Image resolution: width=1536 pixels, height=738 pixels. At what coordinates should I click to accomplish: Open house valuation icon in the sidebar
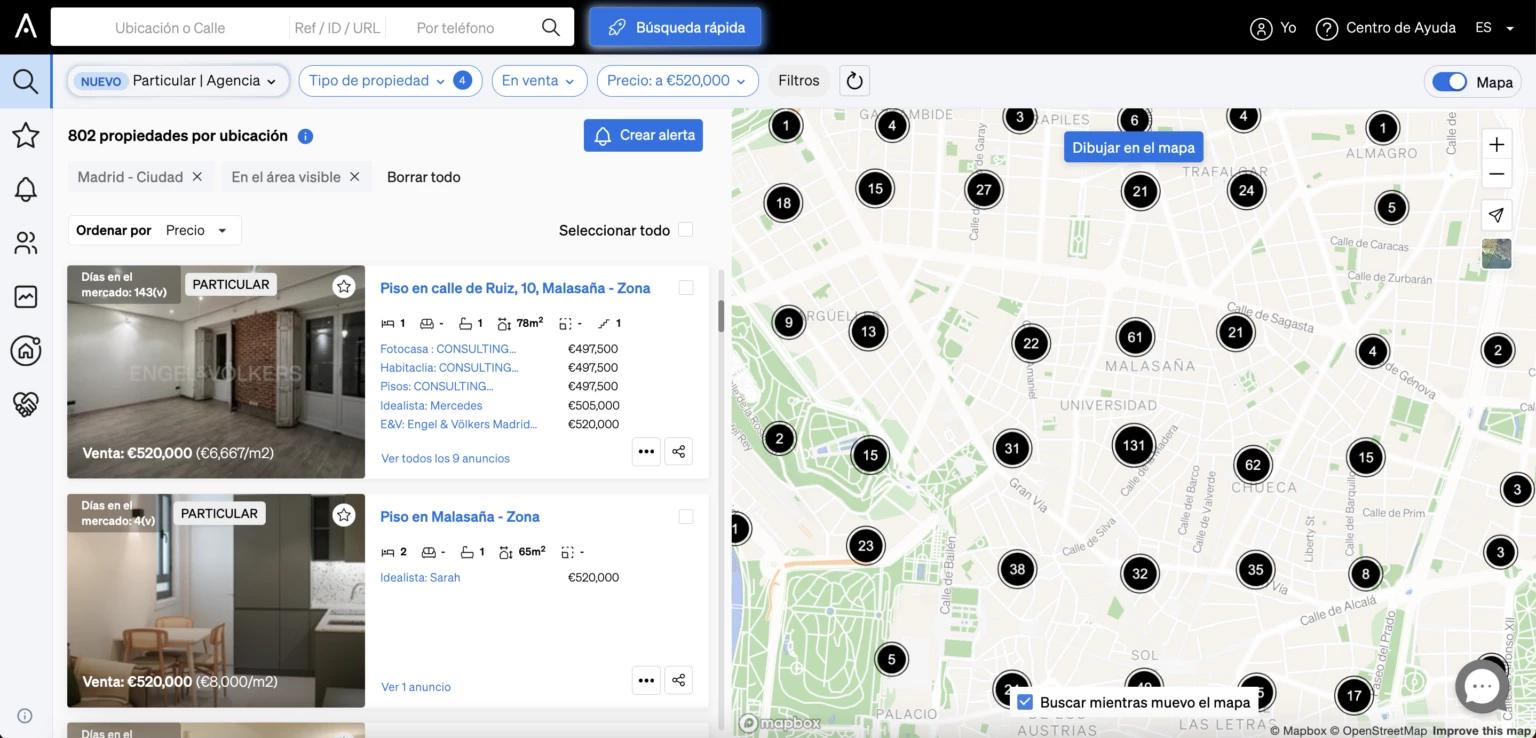pos(26,350)
